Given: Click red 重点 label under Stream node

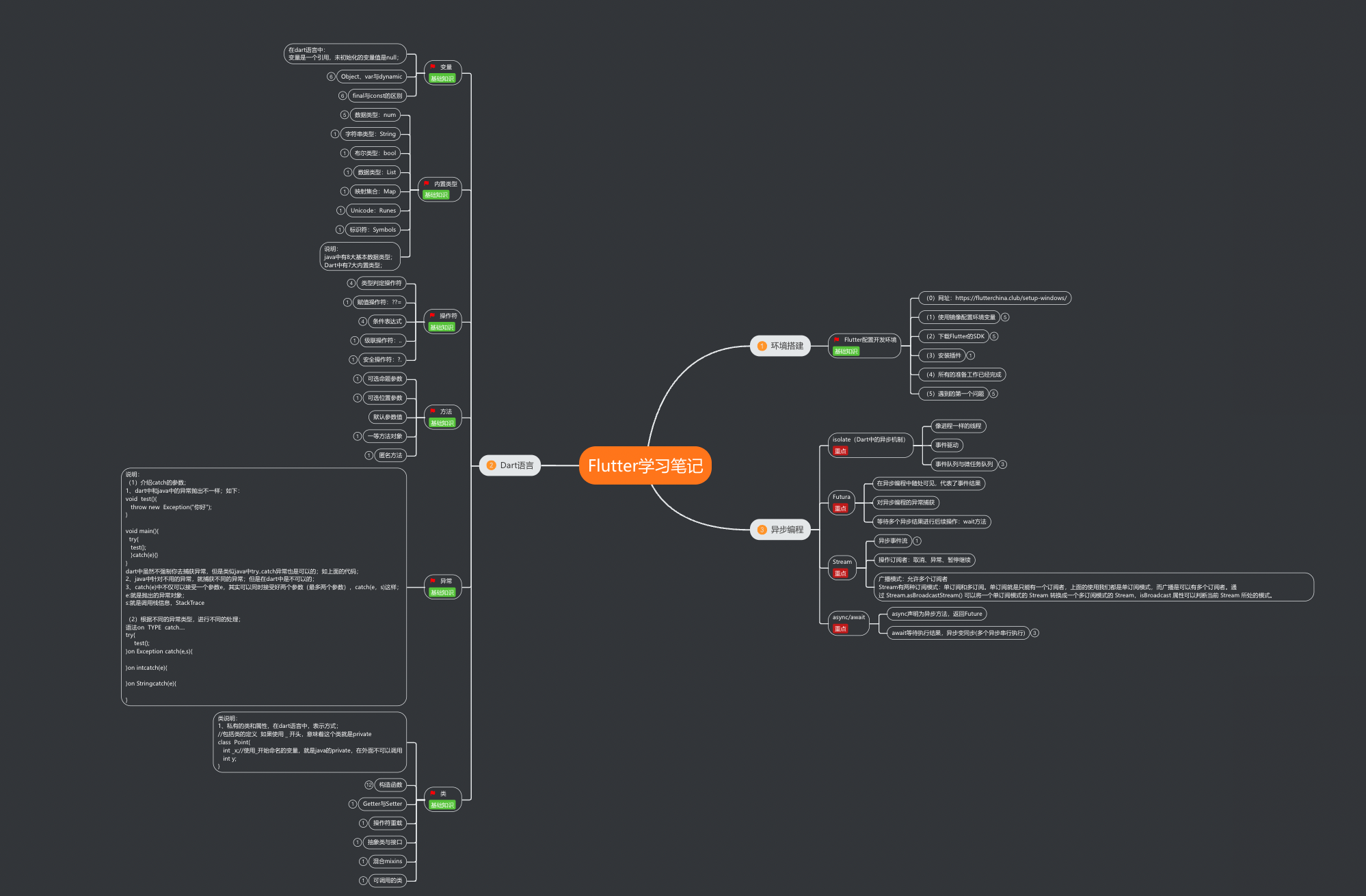Looking at the screenshot, I should [x=840, y=573].
